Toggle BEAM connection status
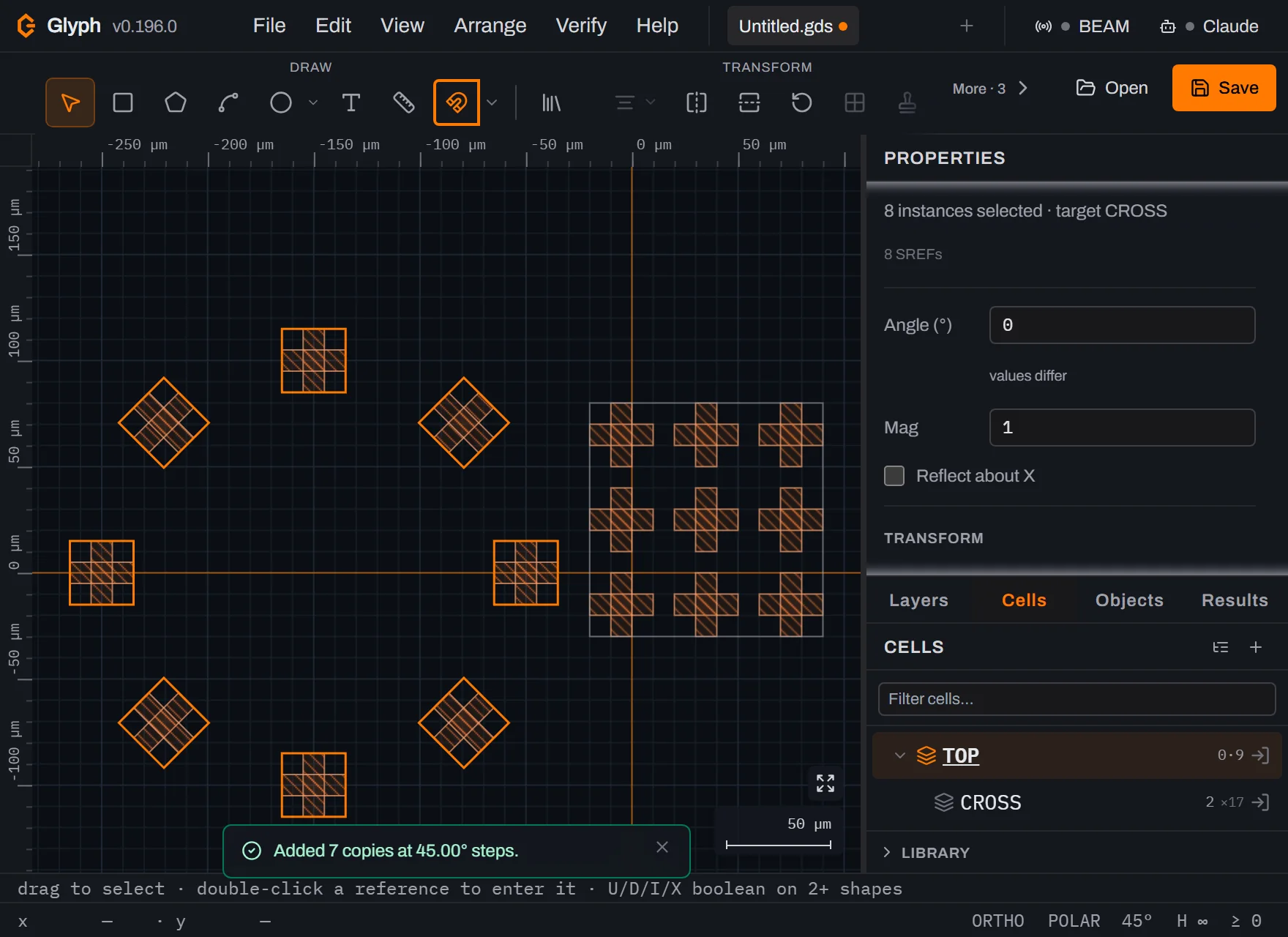 (x=1082, y=26)
